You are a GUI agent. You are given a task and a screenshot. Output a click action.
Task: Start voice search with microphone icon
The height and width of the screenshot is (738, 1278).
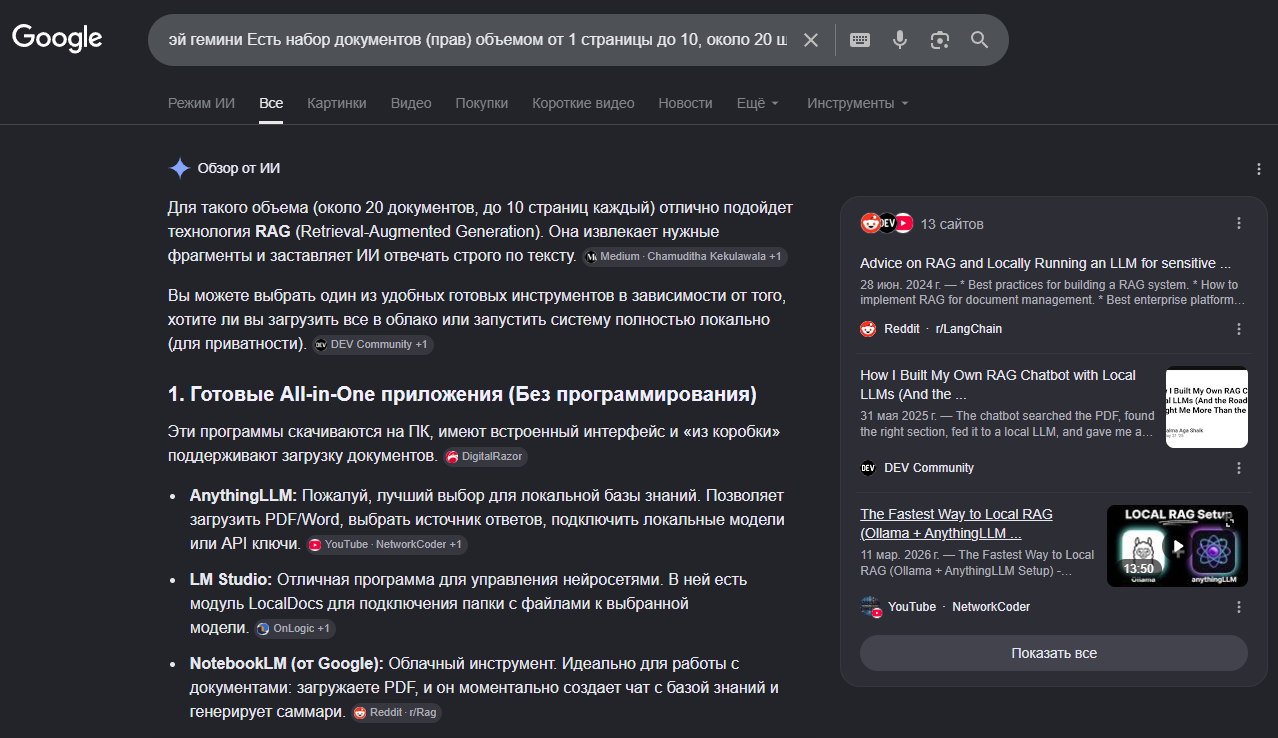coord(900,40)
